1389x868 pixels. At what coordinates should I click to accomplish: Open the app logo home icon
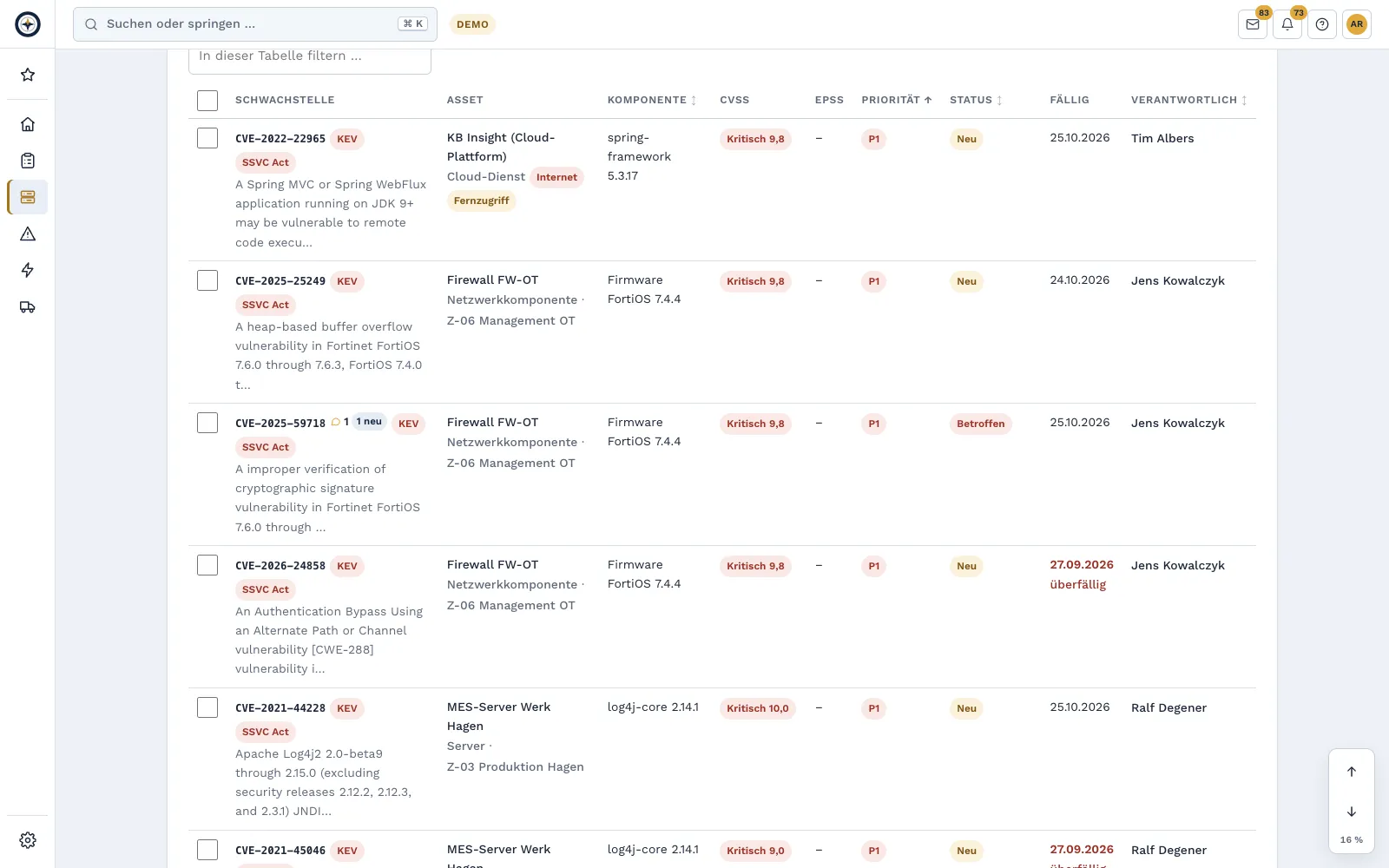coord(28,24)
